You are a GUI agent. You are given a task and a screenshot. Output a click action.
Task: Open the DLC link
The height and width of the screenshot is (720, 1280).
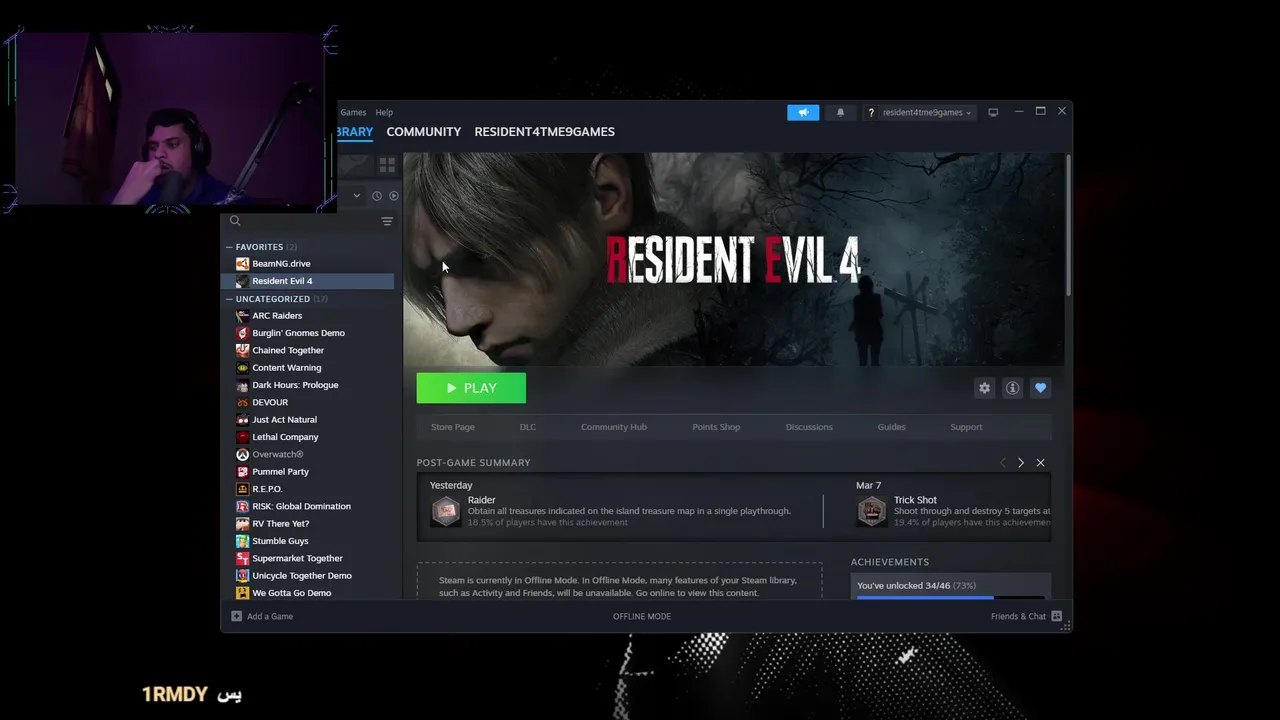click(528, 427)
